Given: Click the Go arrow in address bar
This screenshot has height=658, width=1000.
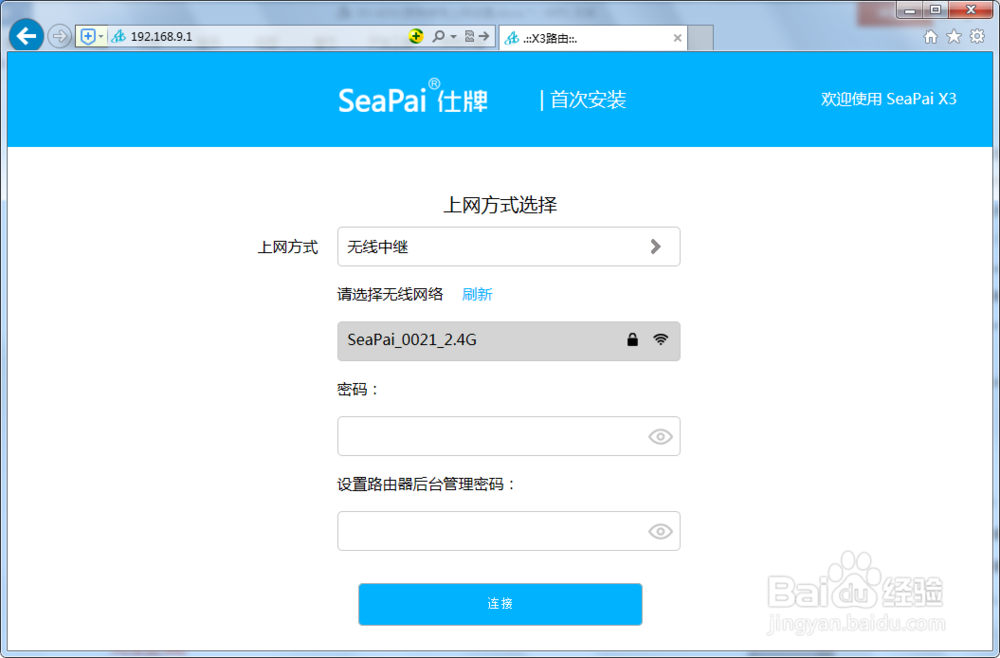Looking at the screenshot, I should [x=484, y=36].
